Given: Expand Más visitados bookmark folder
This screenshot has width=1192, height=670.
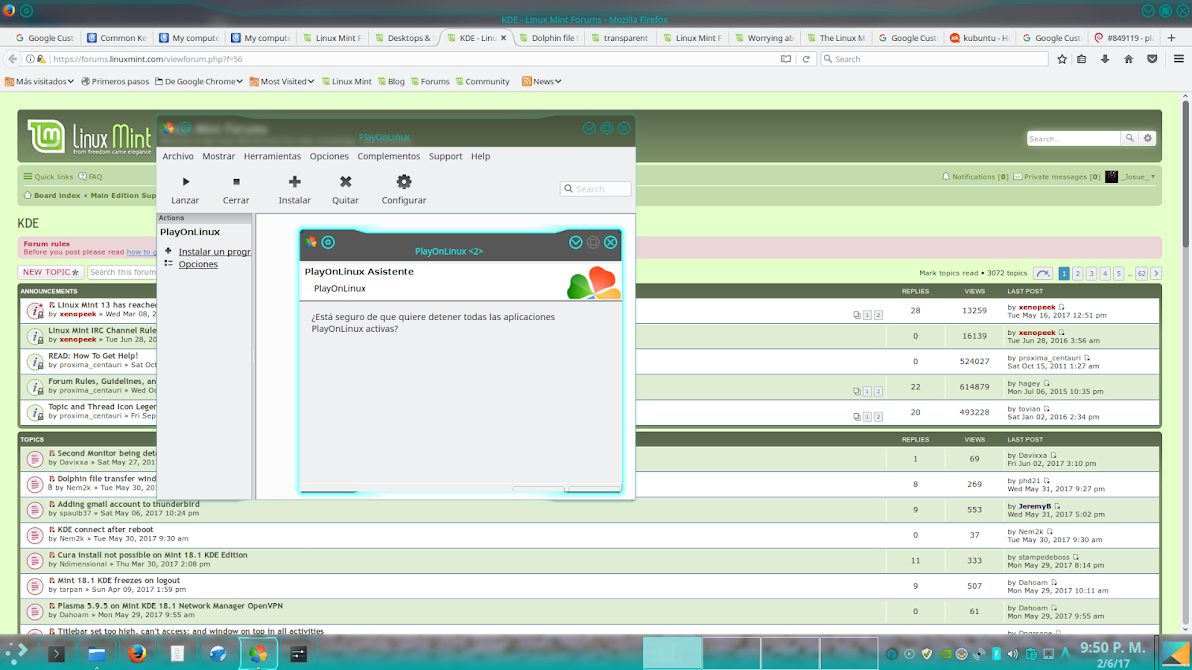Looking at the screenshot, I should click(40, 81).
